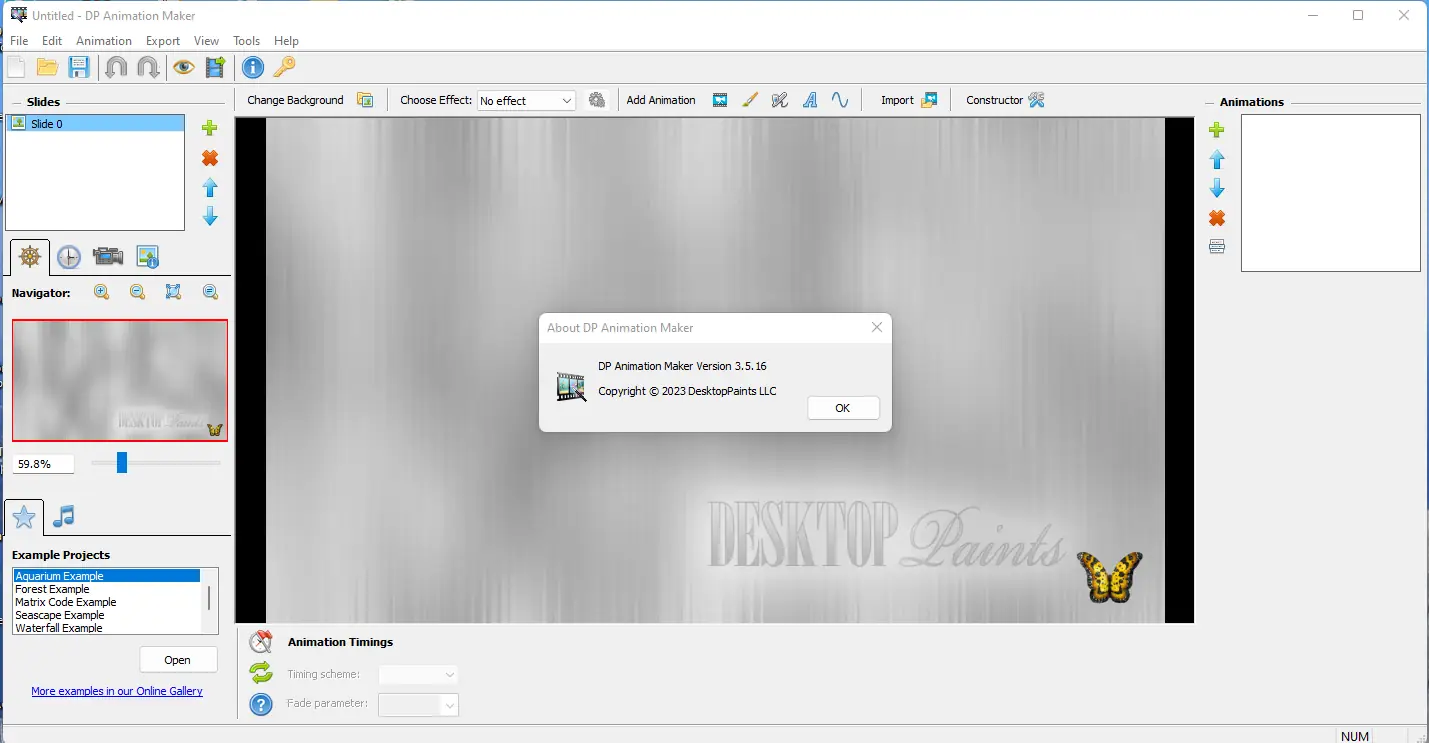1429x743 pixels.
Task: Select the brush-with-scissors animation icon
Action: (780, 100)
